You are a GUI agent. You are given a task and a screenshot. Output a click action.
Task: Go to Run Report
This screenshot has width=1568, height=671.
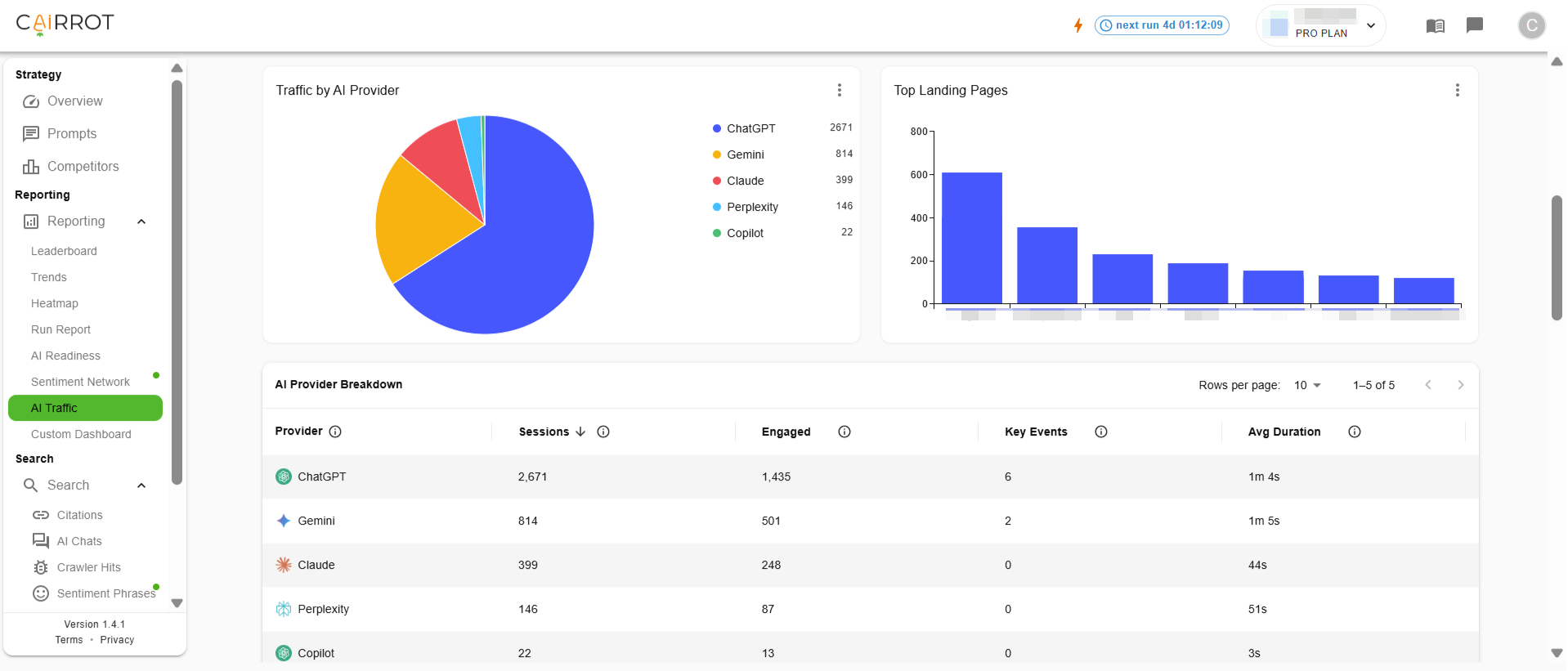pos(60,329)
